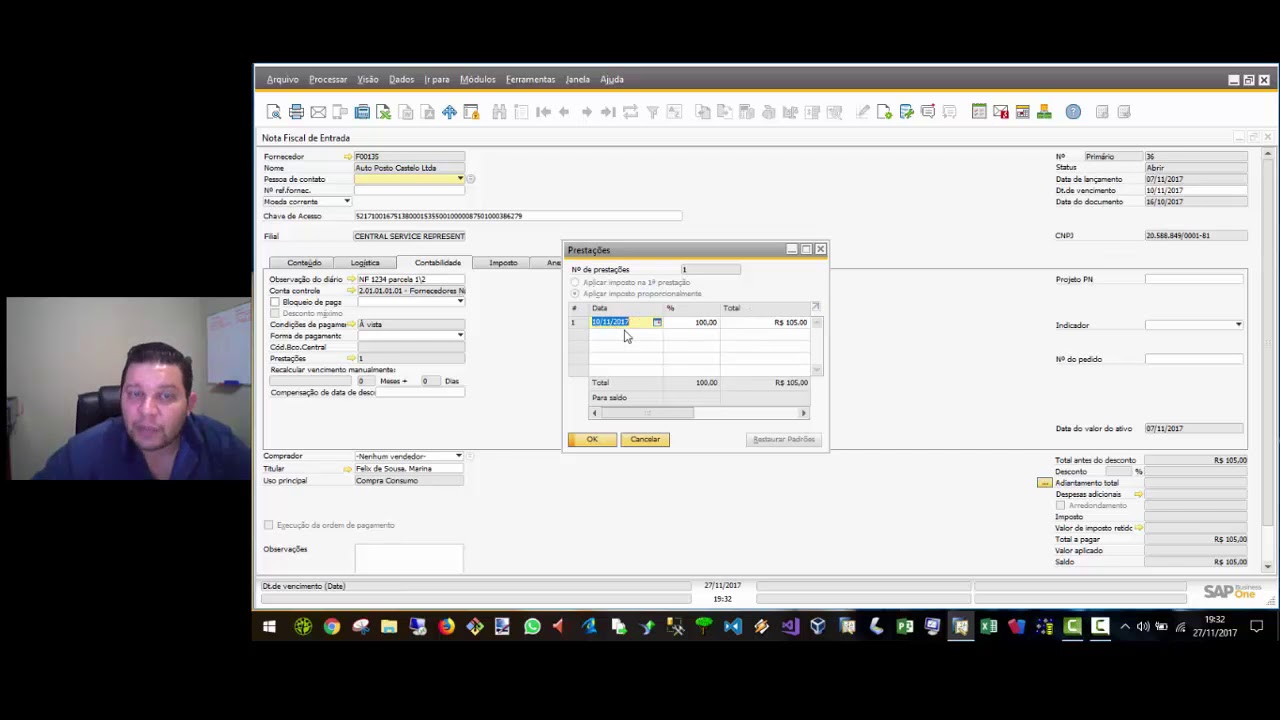
Task: Toggle Arredondamento checkbox
Action: tap(1061, 505)
